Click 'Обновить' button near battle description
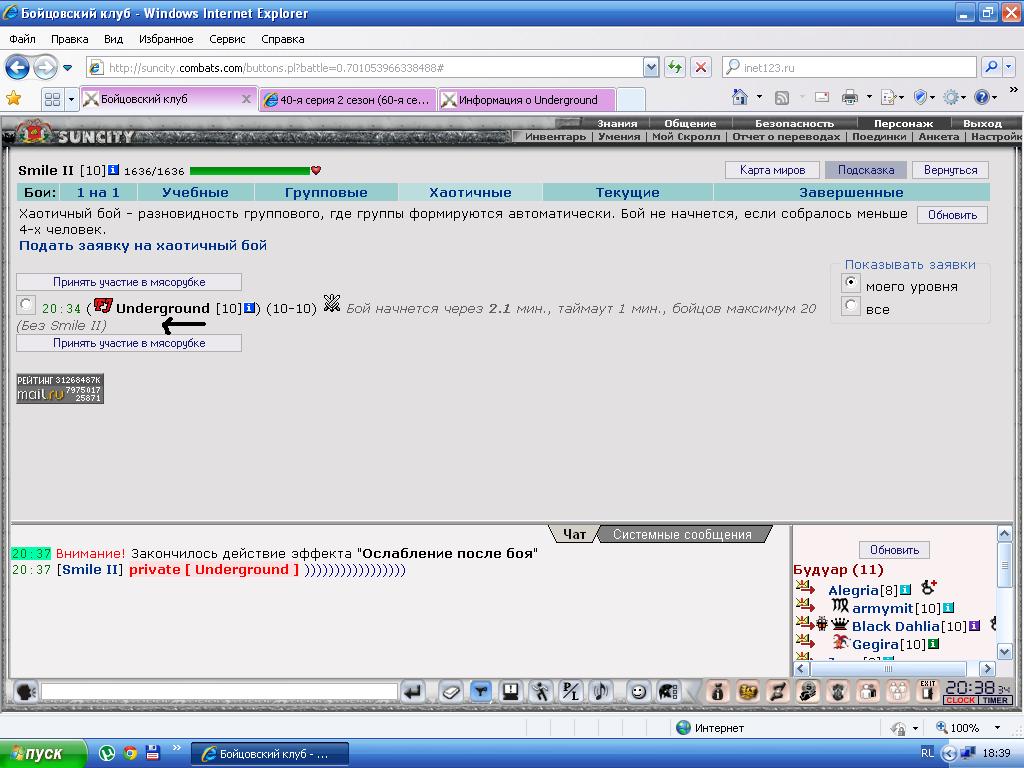The image size is (1024, 768). (x=952, y=215)
